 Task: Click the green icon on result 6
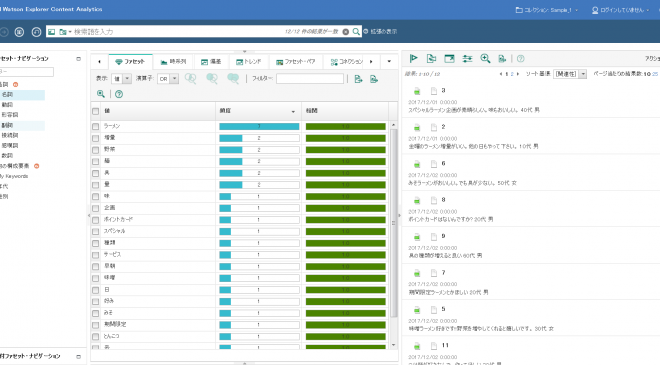(x=417, y=164)
